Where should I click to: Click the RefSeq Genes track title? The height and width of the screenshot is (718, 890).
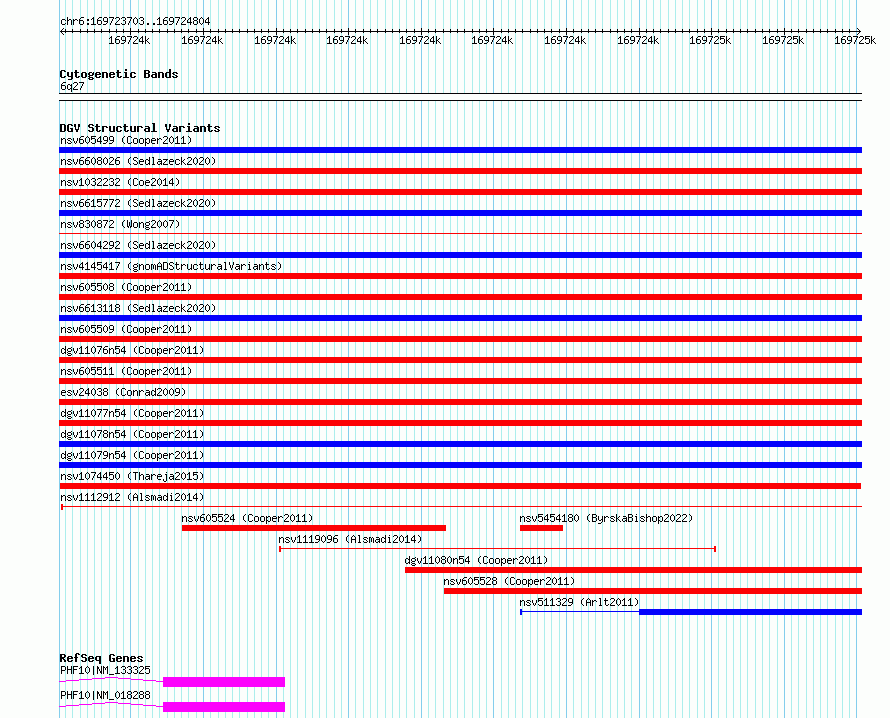pyautogui.click(x=101, y=658)
